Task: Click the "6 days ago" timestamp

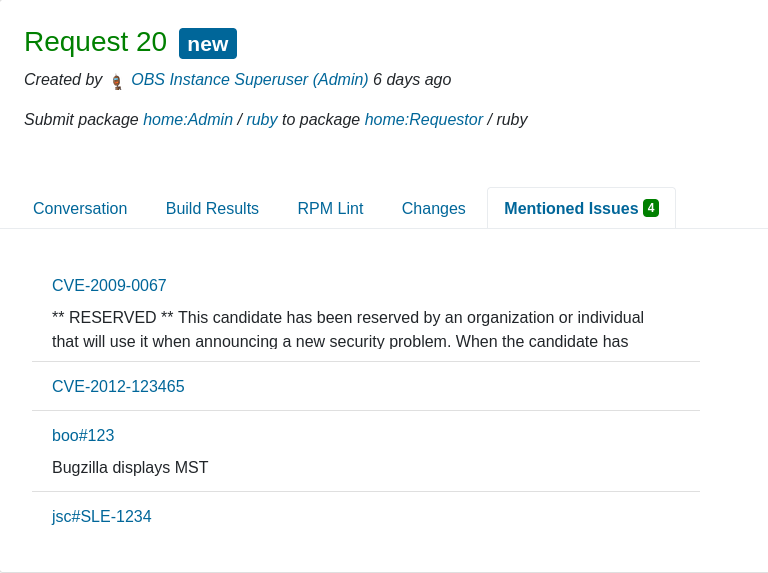Action: (x=412, y=79)
